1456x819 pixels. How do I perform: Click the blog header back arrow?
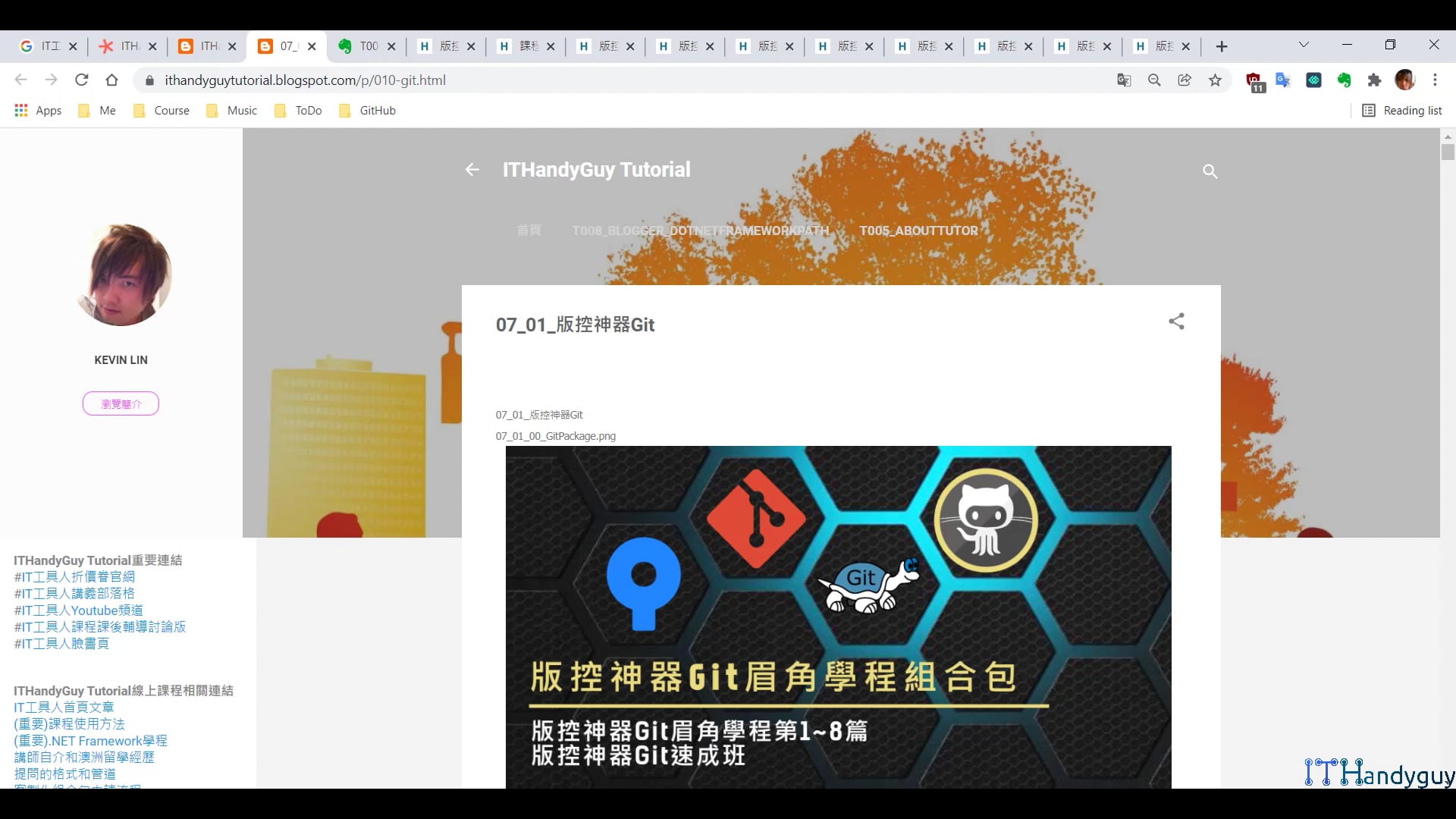(x=472, y=170)
